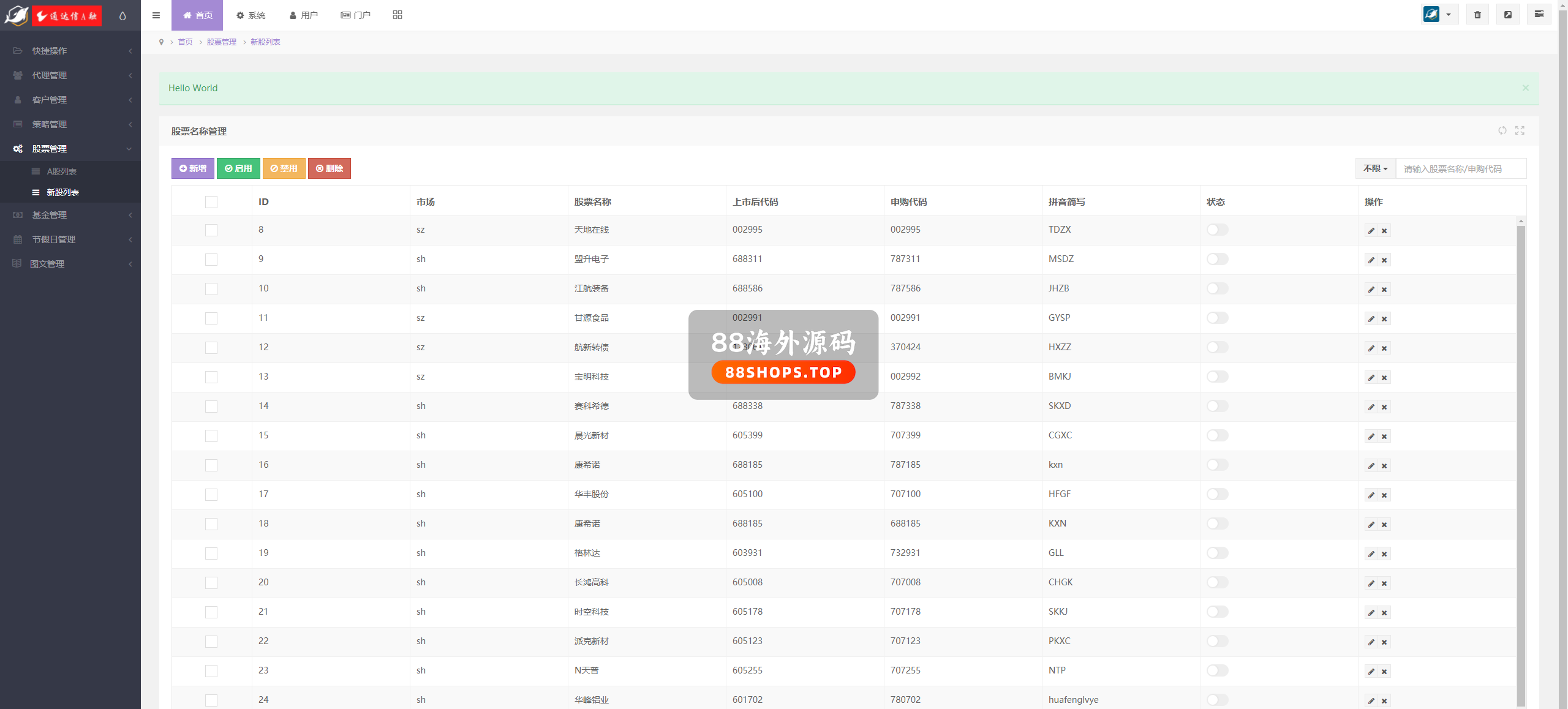1568x709 pixels.
Task: Click the hamburger sidebar toggle icon
Action: (x=156, y=15)
